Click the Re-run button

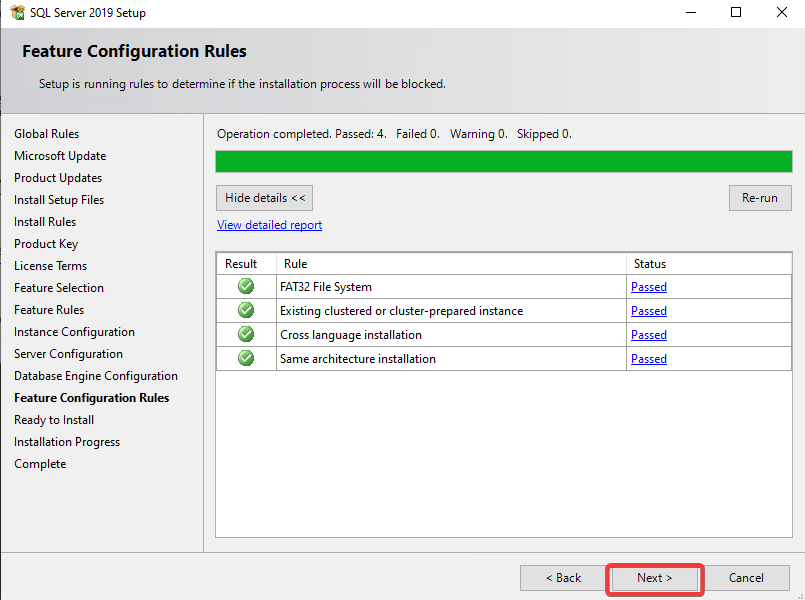point(760,198)
